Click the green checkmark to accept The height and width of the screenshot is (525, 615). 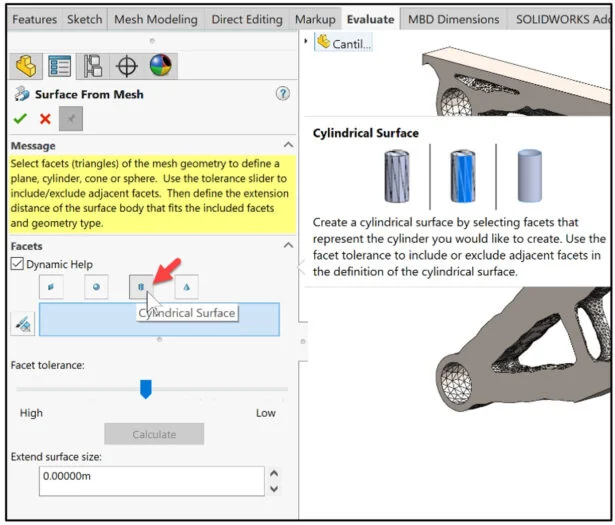click(x=20, y=119)
